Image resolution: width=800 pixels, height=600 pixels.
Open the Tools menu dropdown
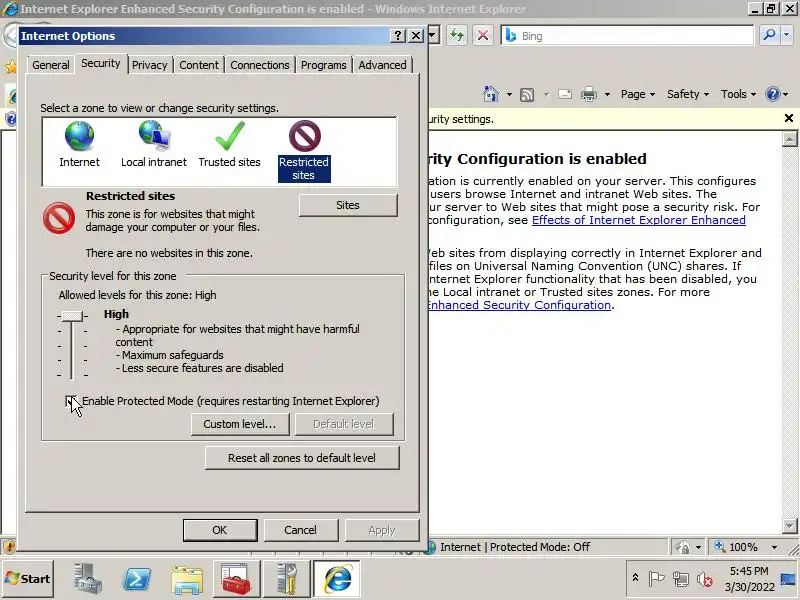point(738,94)
